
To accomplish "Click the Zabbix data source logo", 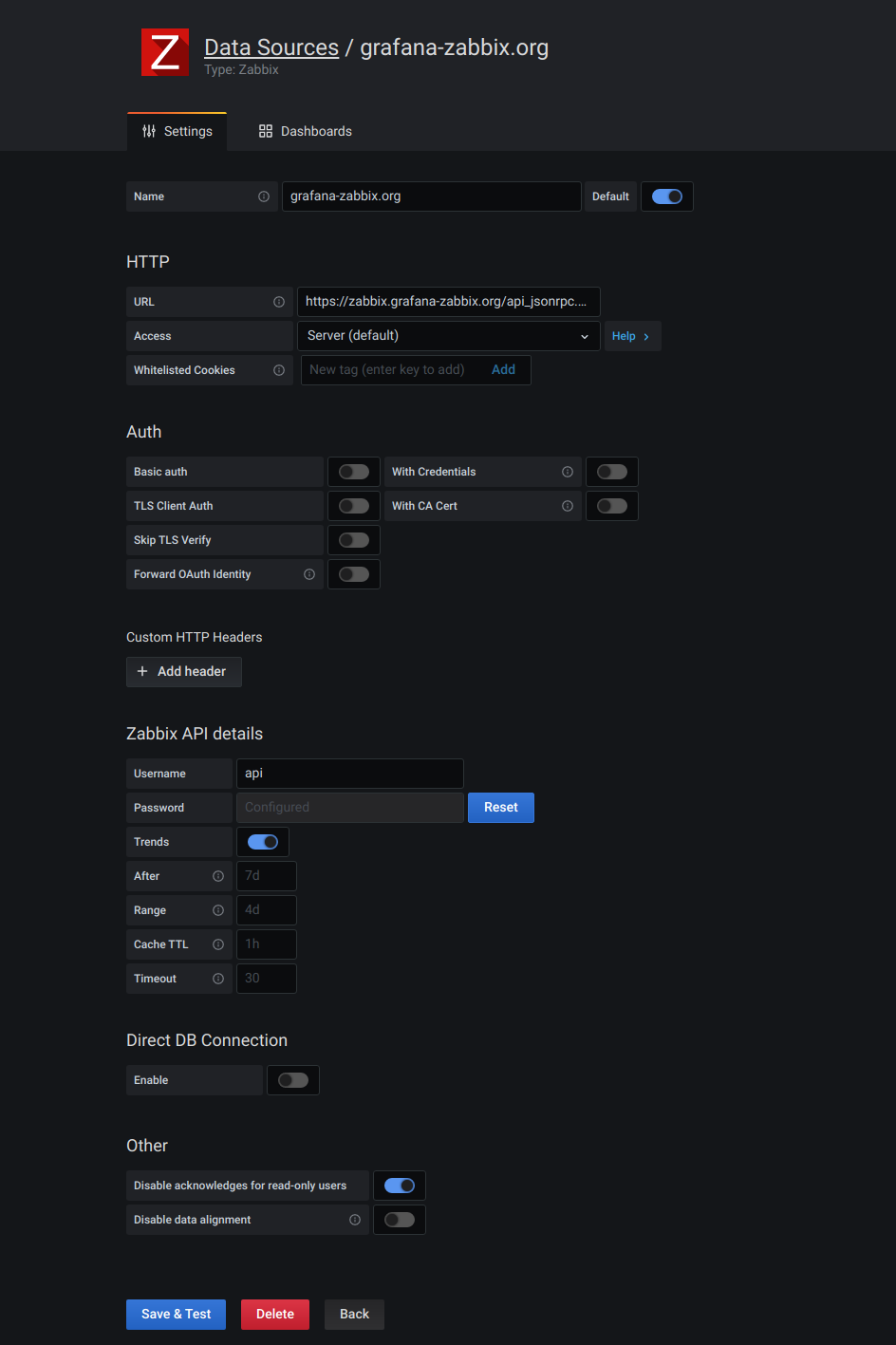I will coord(164,51).
